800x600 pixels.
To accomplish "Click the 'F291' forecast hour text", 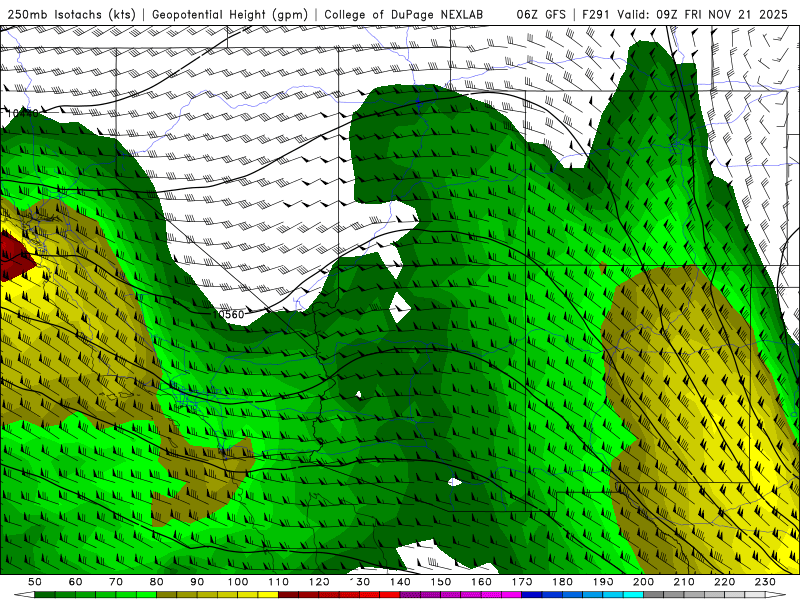I will pyautogui.click(x=596, y=15).
